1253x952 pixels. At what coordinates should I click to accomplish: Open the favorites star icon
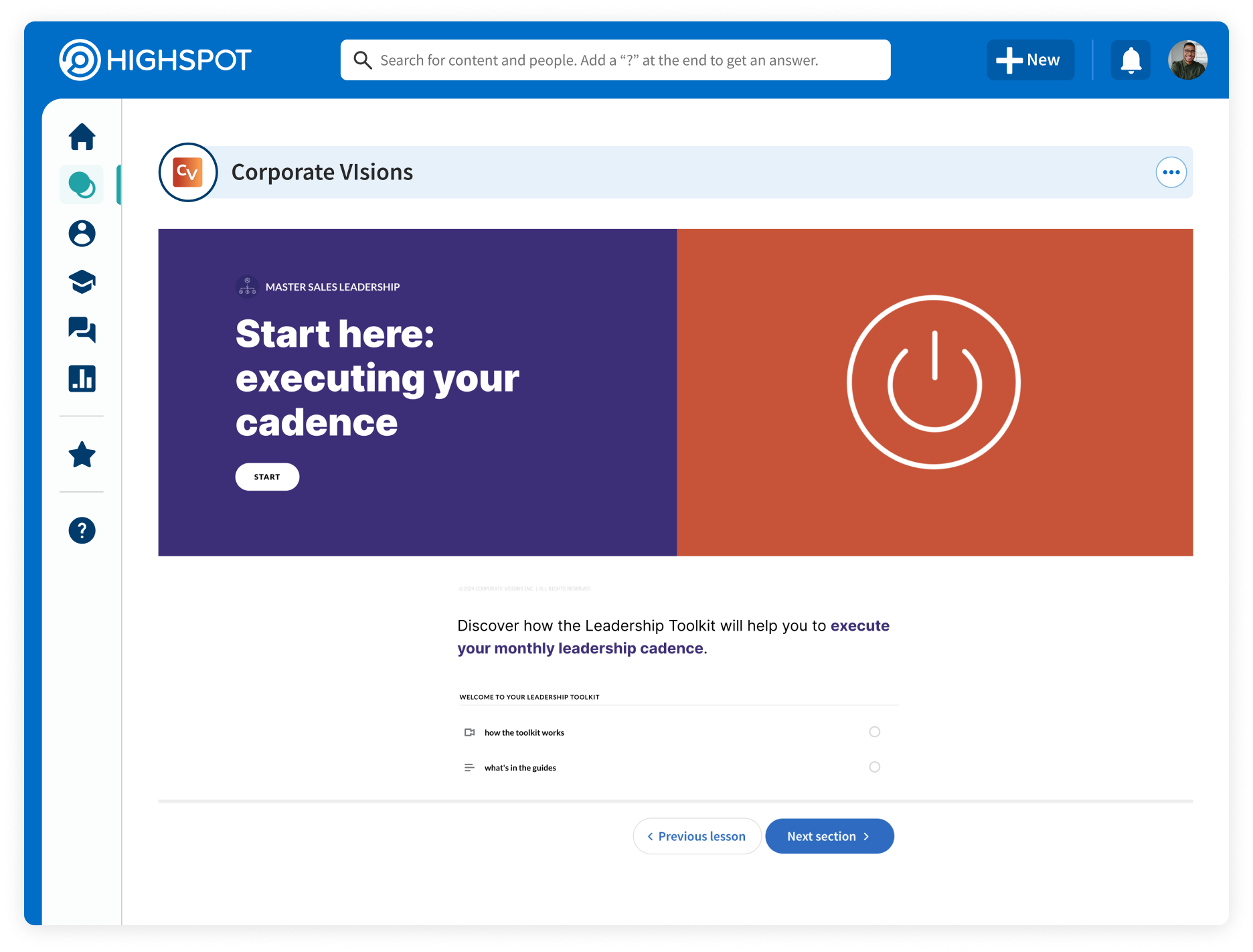click(x=82, y=455)
